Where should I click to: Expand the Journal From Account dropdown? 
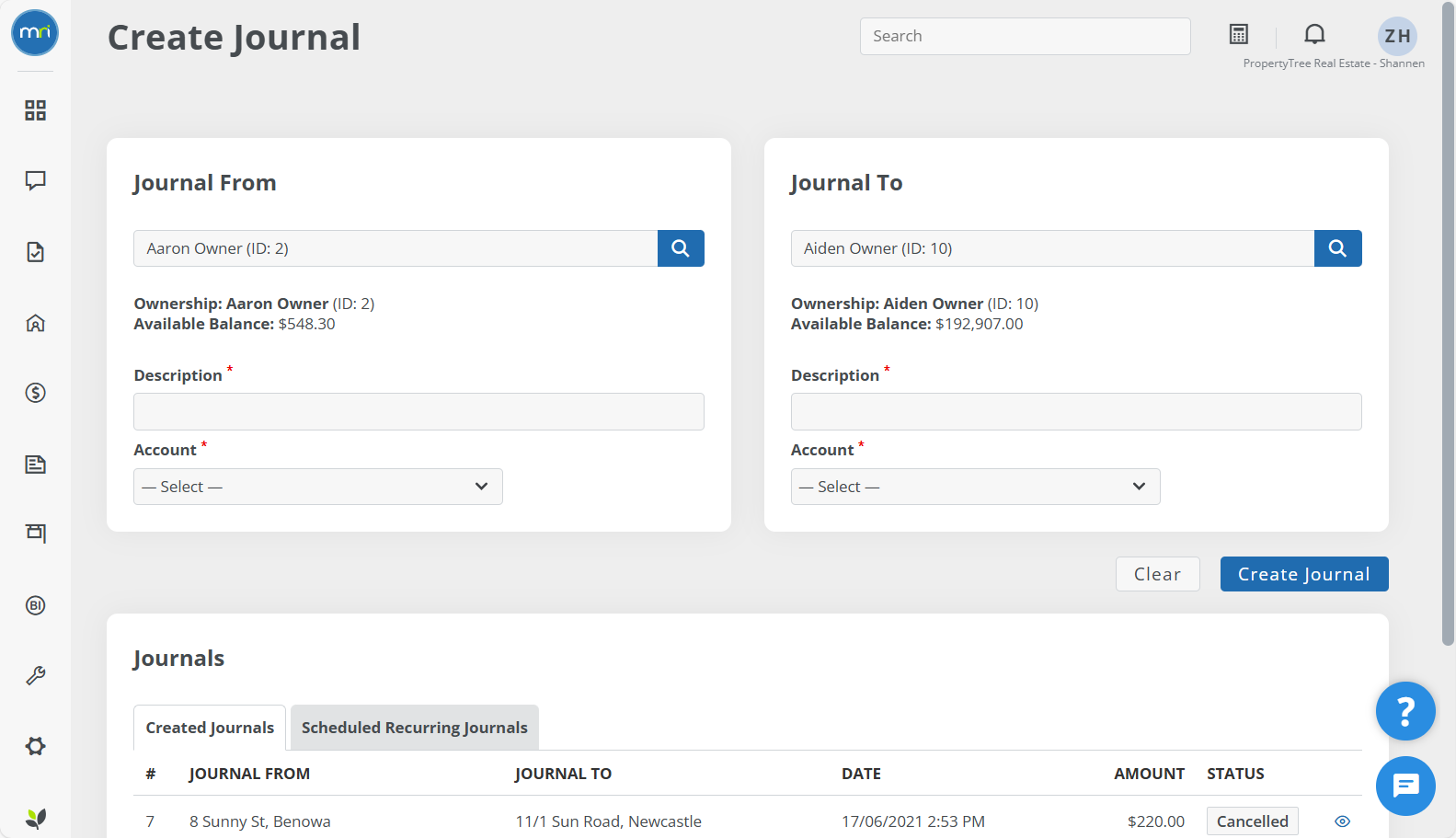[x=318, y=487]
